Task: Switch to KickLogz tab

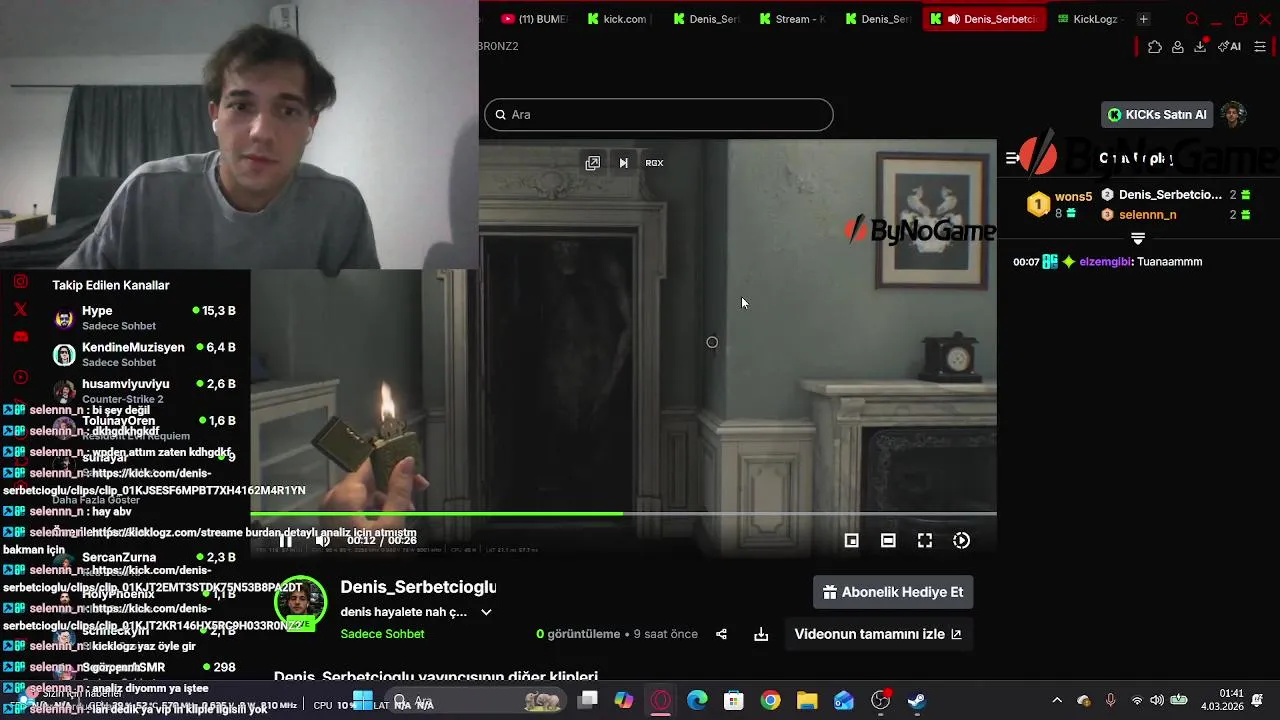Action: (x=1089, y=19)
